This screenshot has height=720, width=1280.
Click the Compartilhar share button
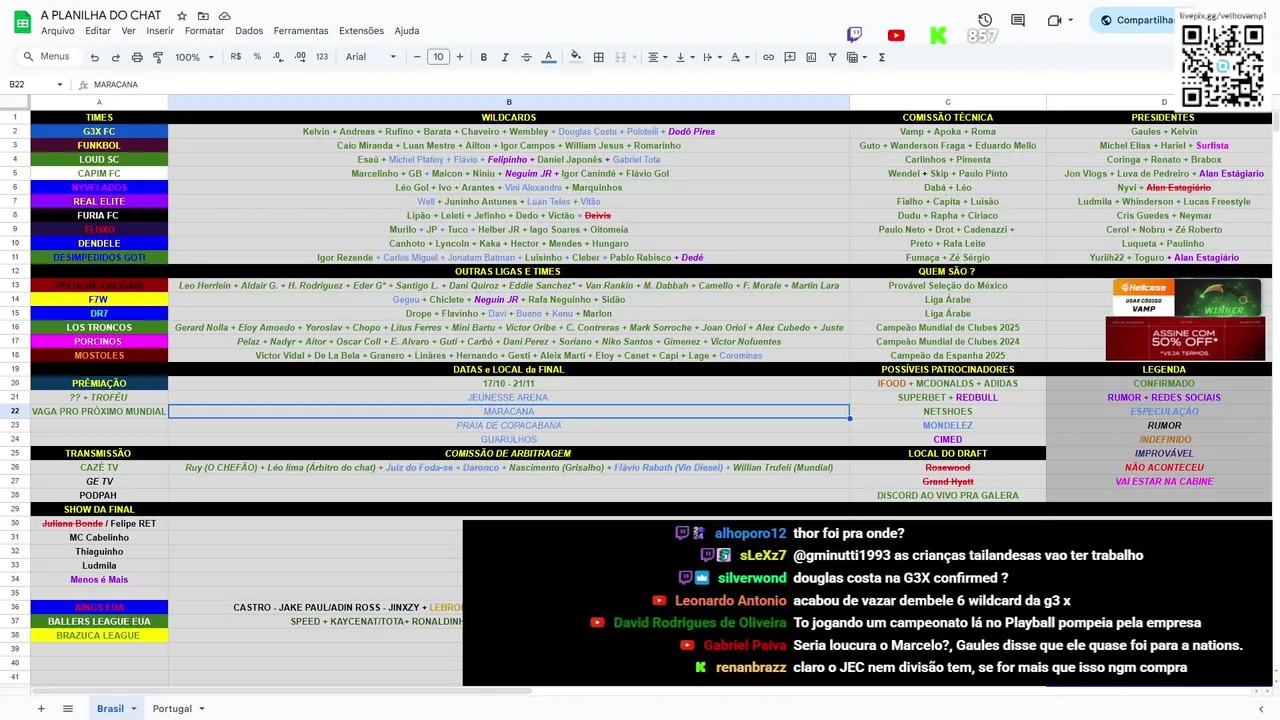1138,20
